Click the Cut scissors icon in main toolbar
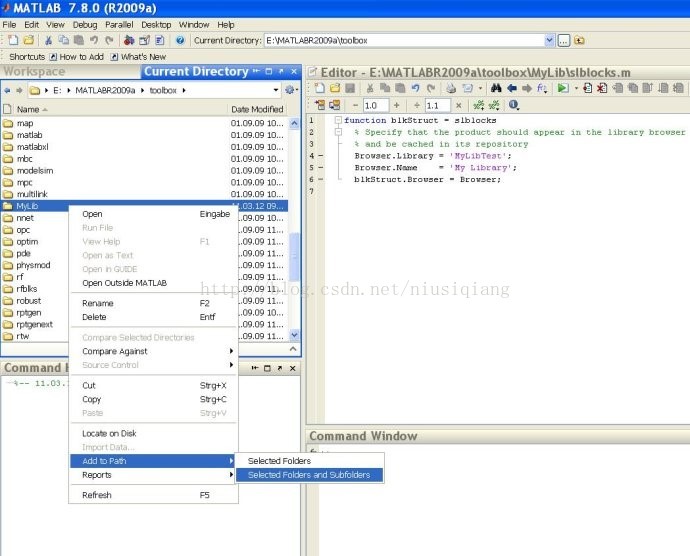The image size is (690, 556). click(x=48, y=41)
